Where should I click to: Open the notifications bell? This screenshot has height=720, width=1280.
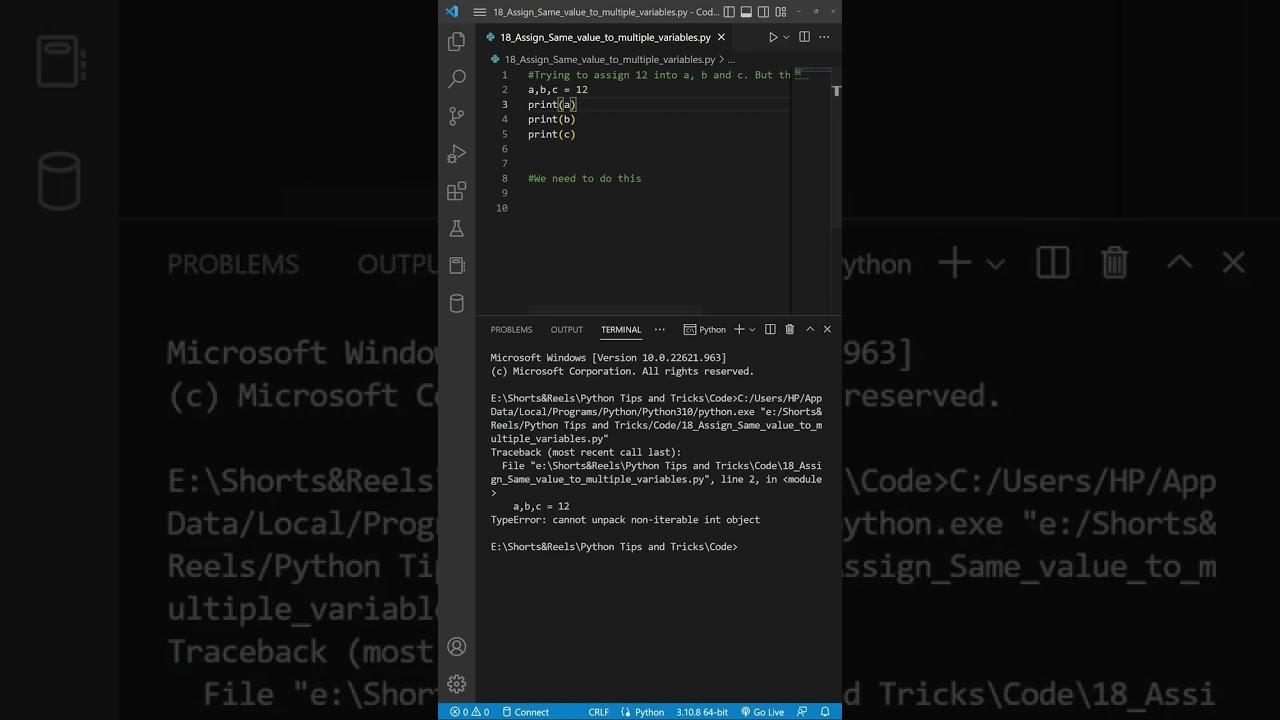[825, 712]
